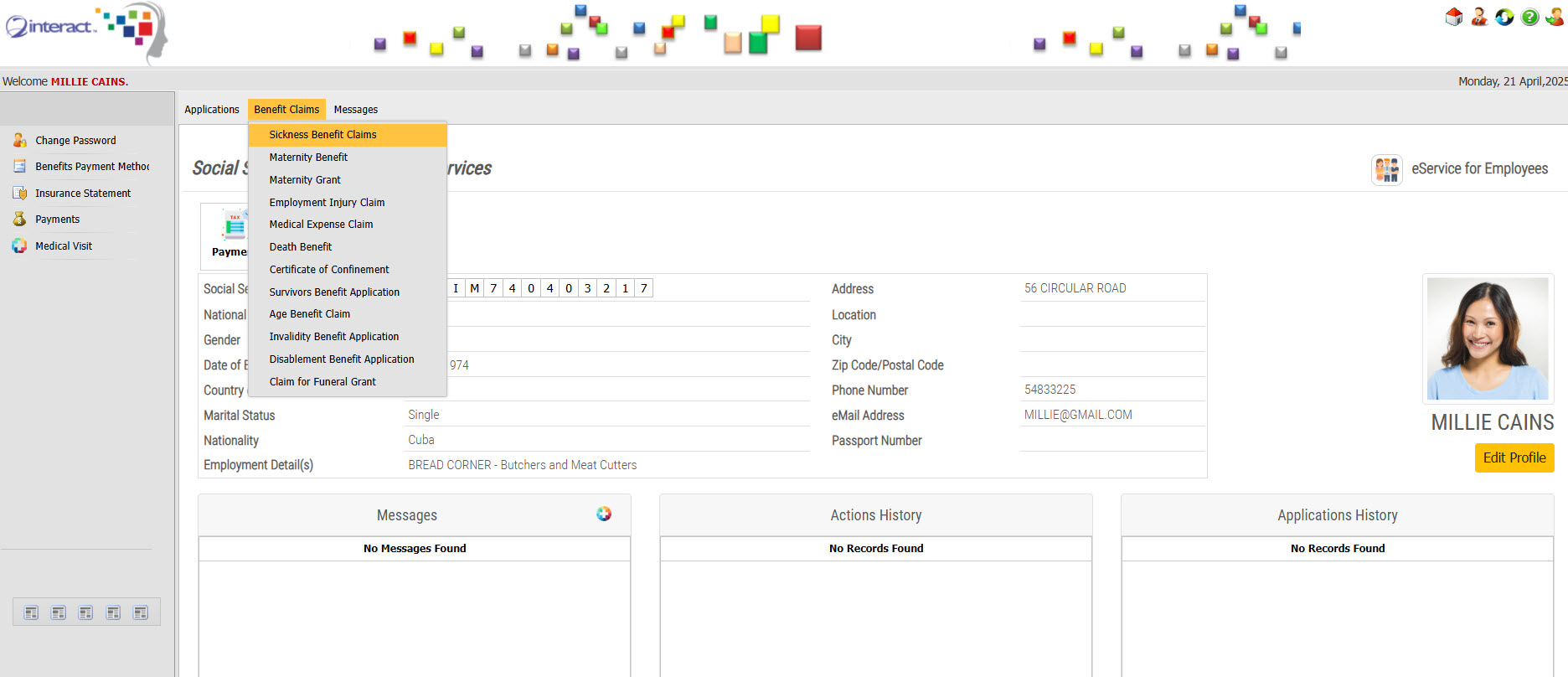
Task: Open the green help question icon
Action: [x=1529, y=17]
